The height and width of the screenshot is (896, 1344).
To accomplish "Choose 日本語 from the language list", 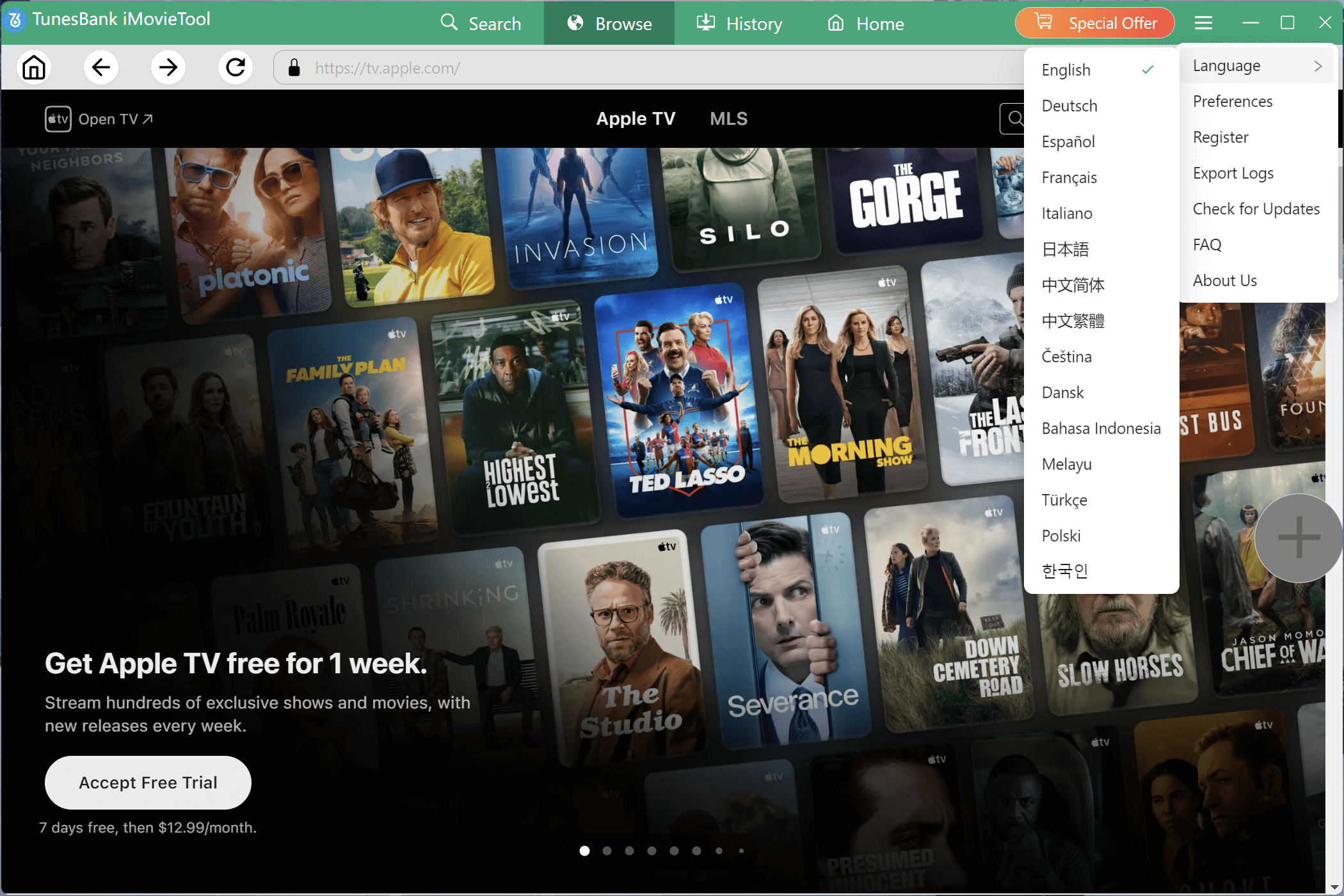I will 1065,249.
